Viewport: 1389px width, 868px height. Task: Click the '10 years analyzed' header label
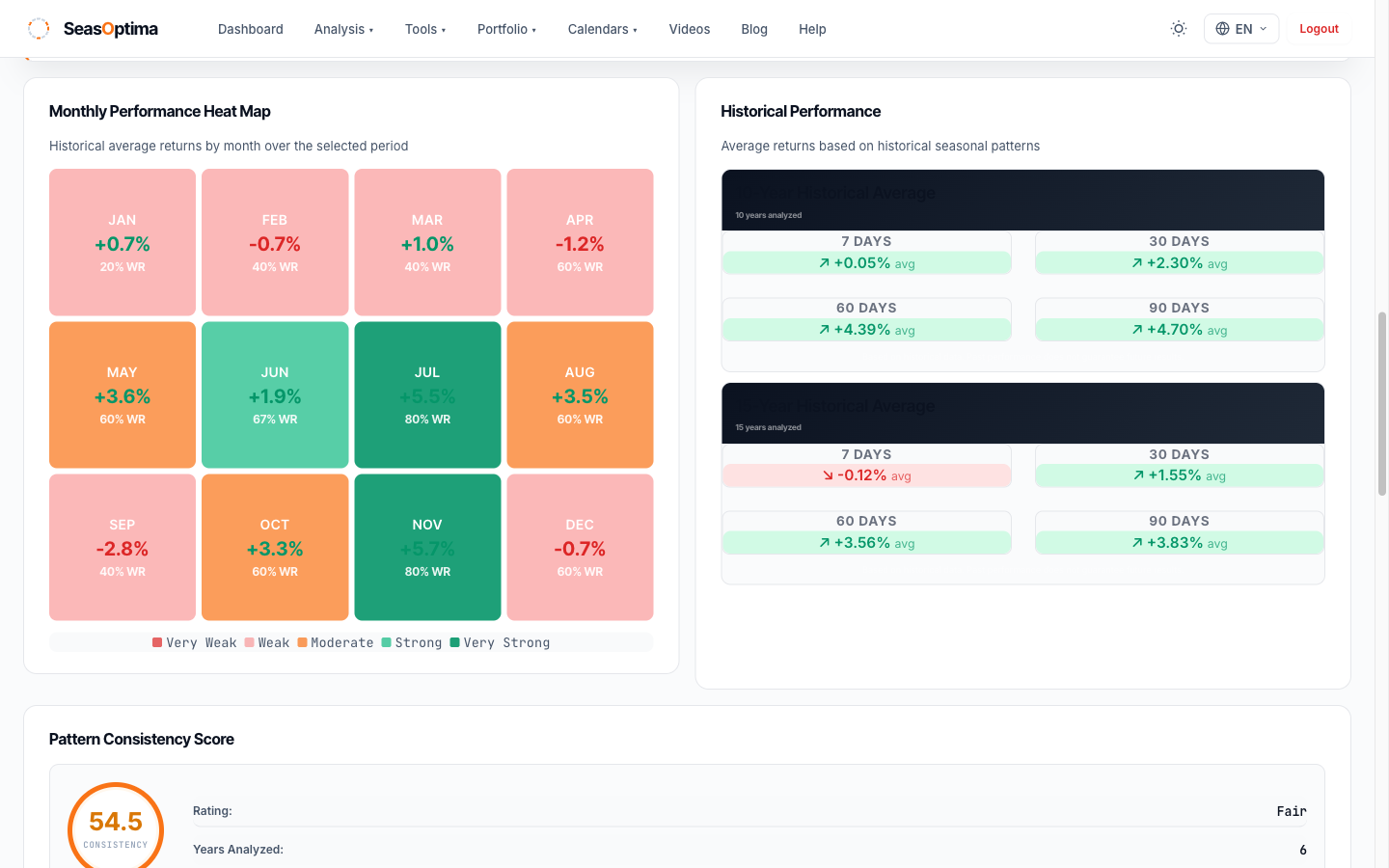click(768, 215)
